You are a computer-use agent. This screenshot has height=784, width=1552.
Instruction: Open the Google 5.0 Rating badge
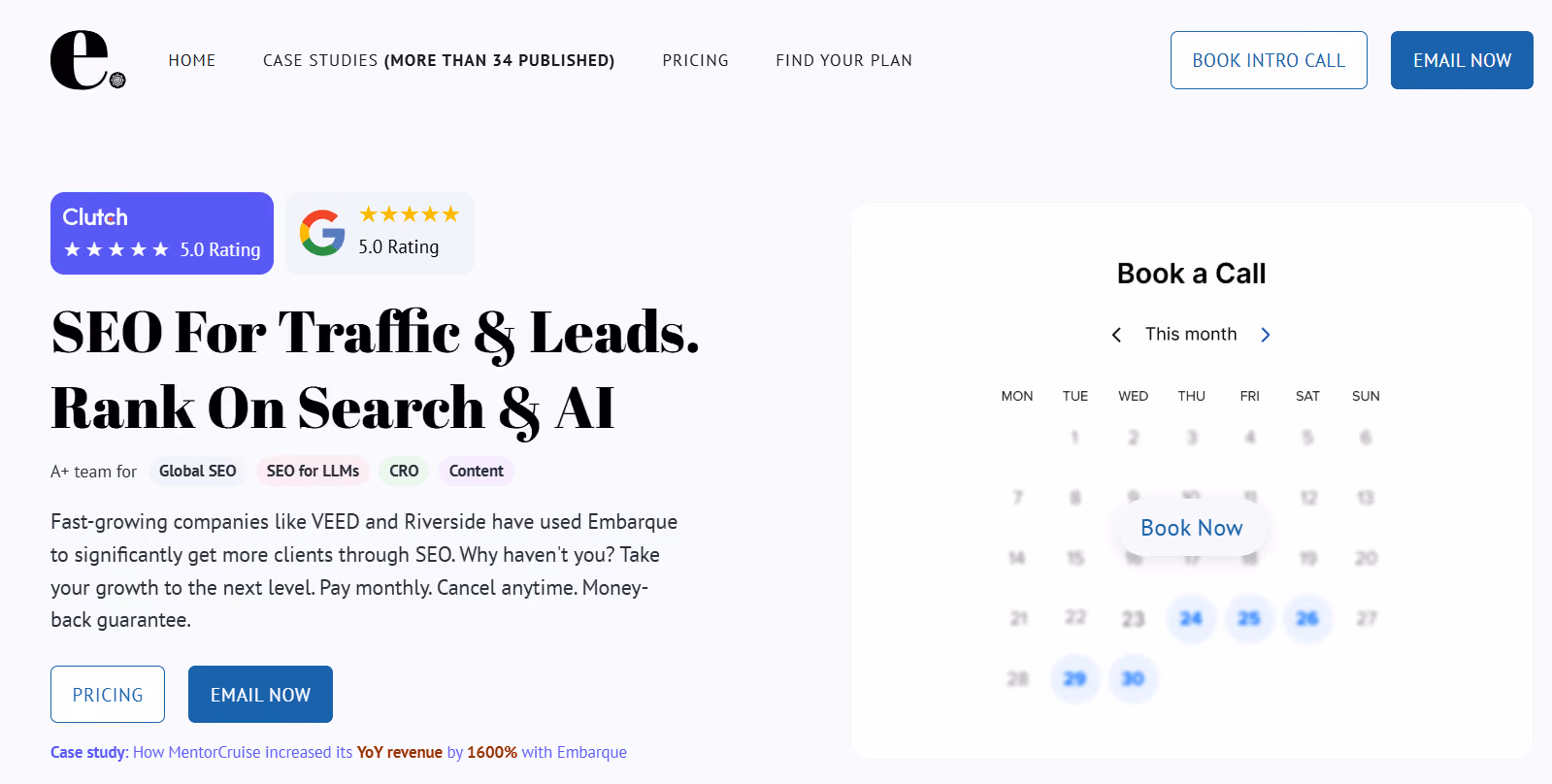(x=380, y=233)
